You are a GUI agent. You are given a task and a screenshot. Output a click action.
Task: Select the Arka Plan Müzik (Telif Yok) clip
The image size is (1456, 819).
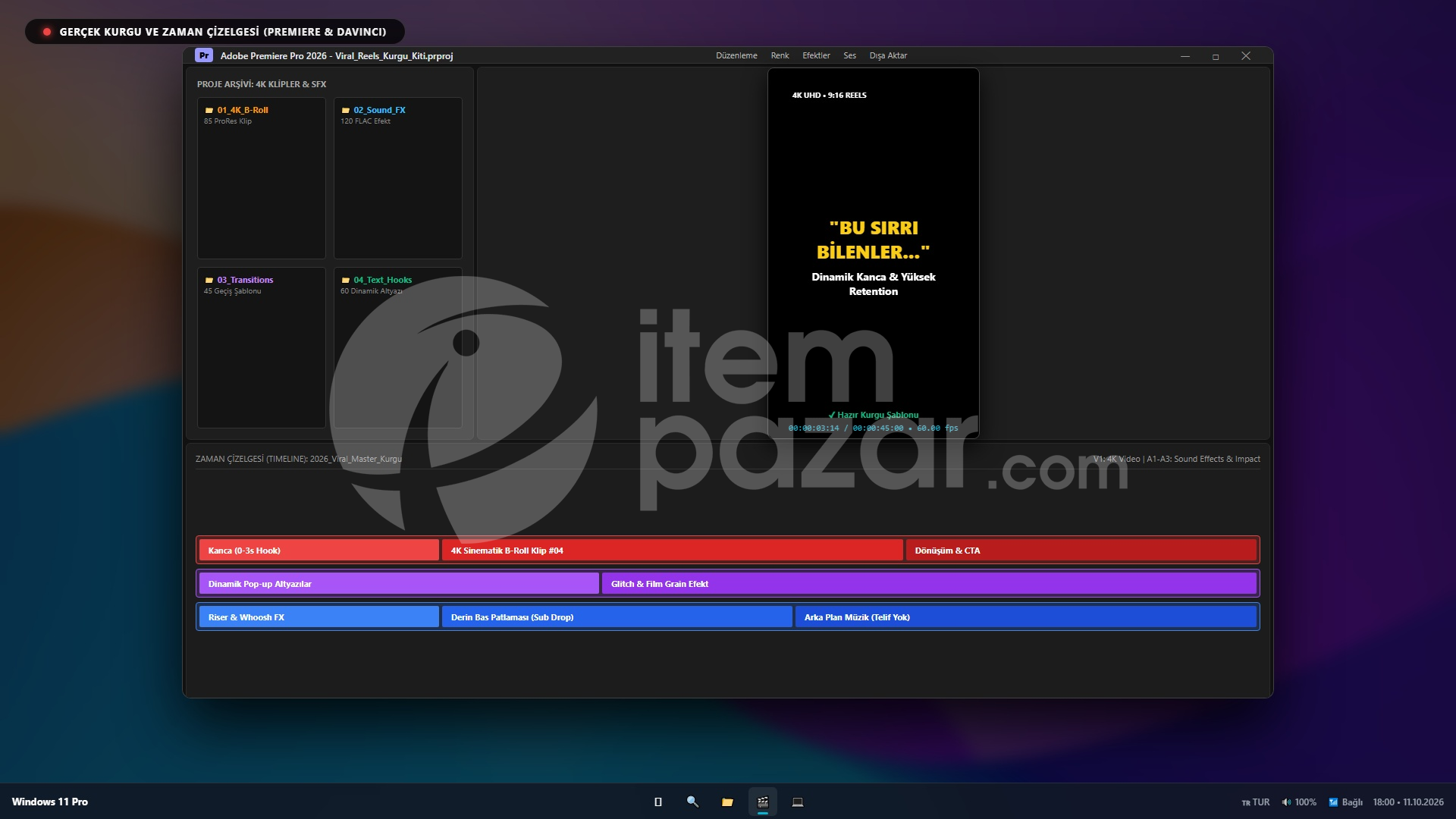[x=1025, y=617]
